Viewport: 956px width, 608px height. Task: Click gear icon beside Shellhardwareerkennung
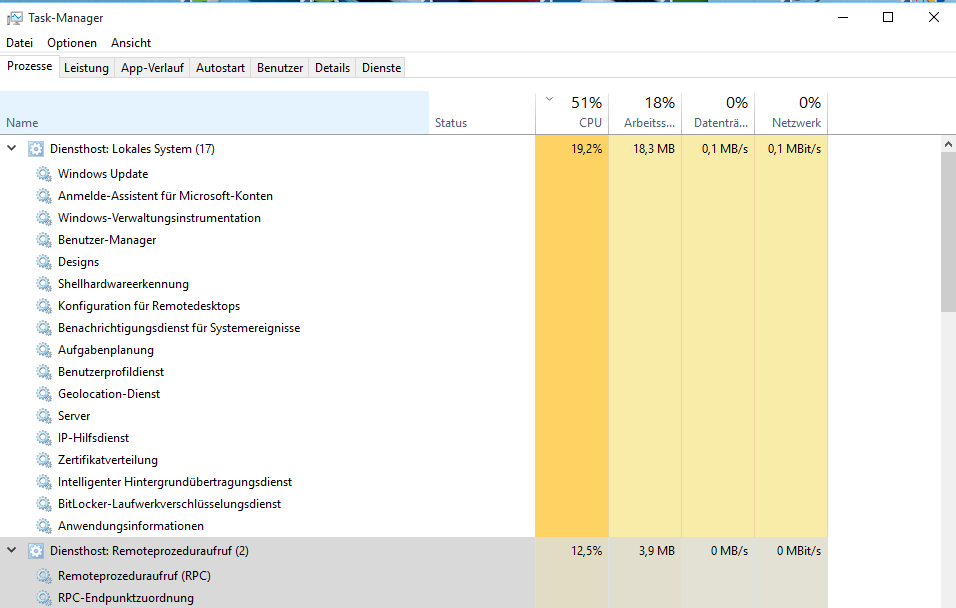pyautogui.click(x=43, y=284)
